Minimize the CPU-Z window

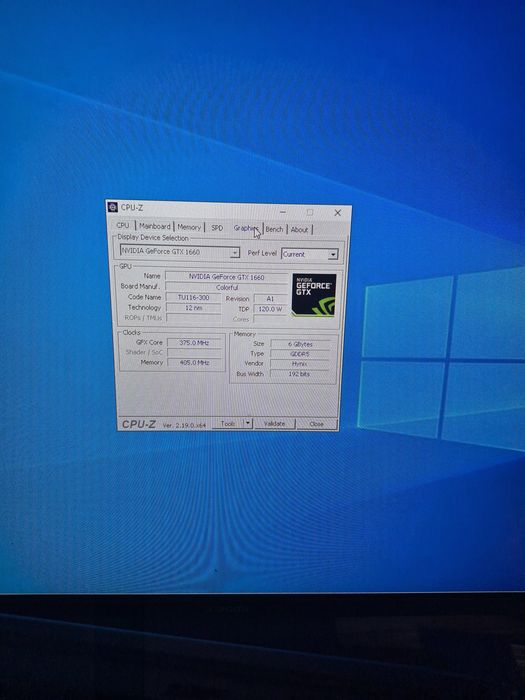pyautogui.click(x=283, y=212)
